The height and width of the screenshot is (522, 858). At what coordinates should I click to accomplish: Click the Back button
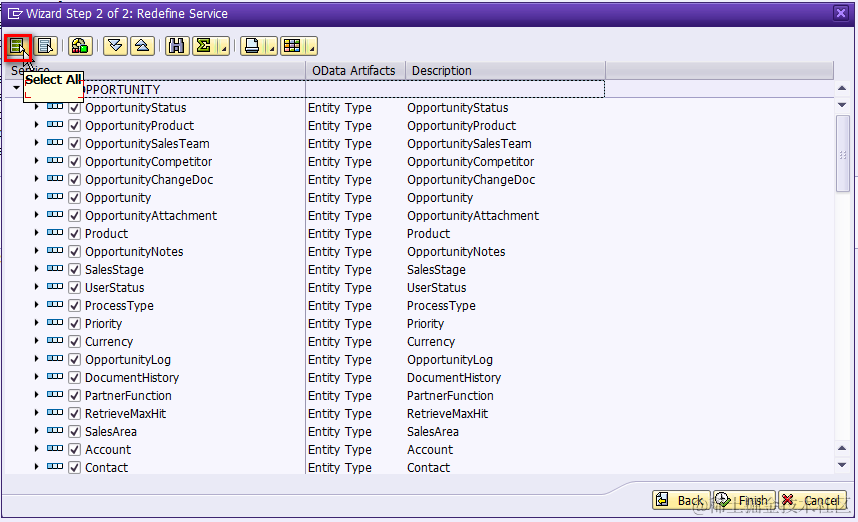point(681,500)
